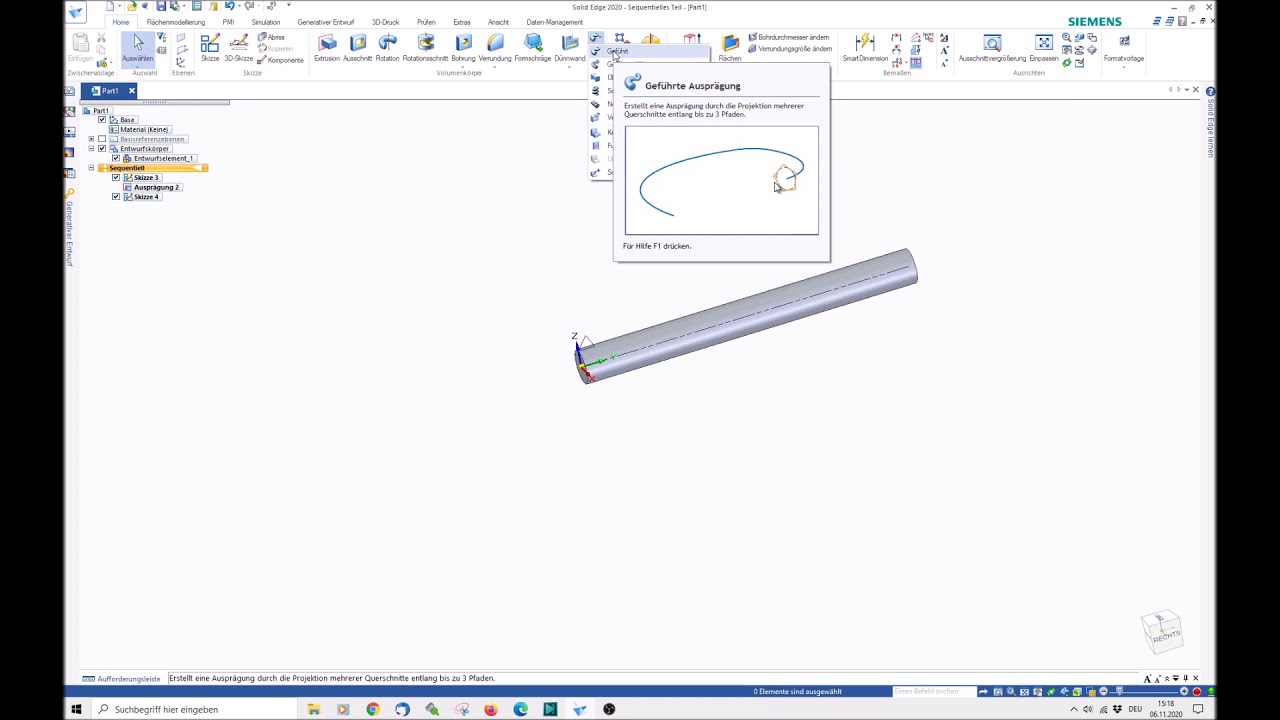Toggle Entwurfselement_1 visibility checkbox
The width and height of the screenshot is (1280, 720).
click(x=116, y=158)
